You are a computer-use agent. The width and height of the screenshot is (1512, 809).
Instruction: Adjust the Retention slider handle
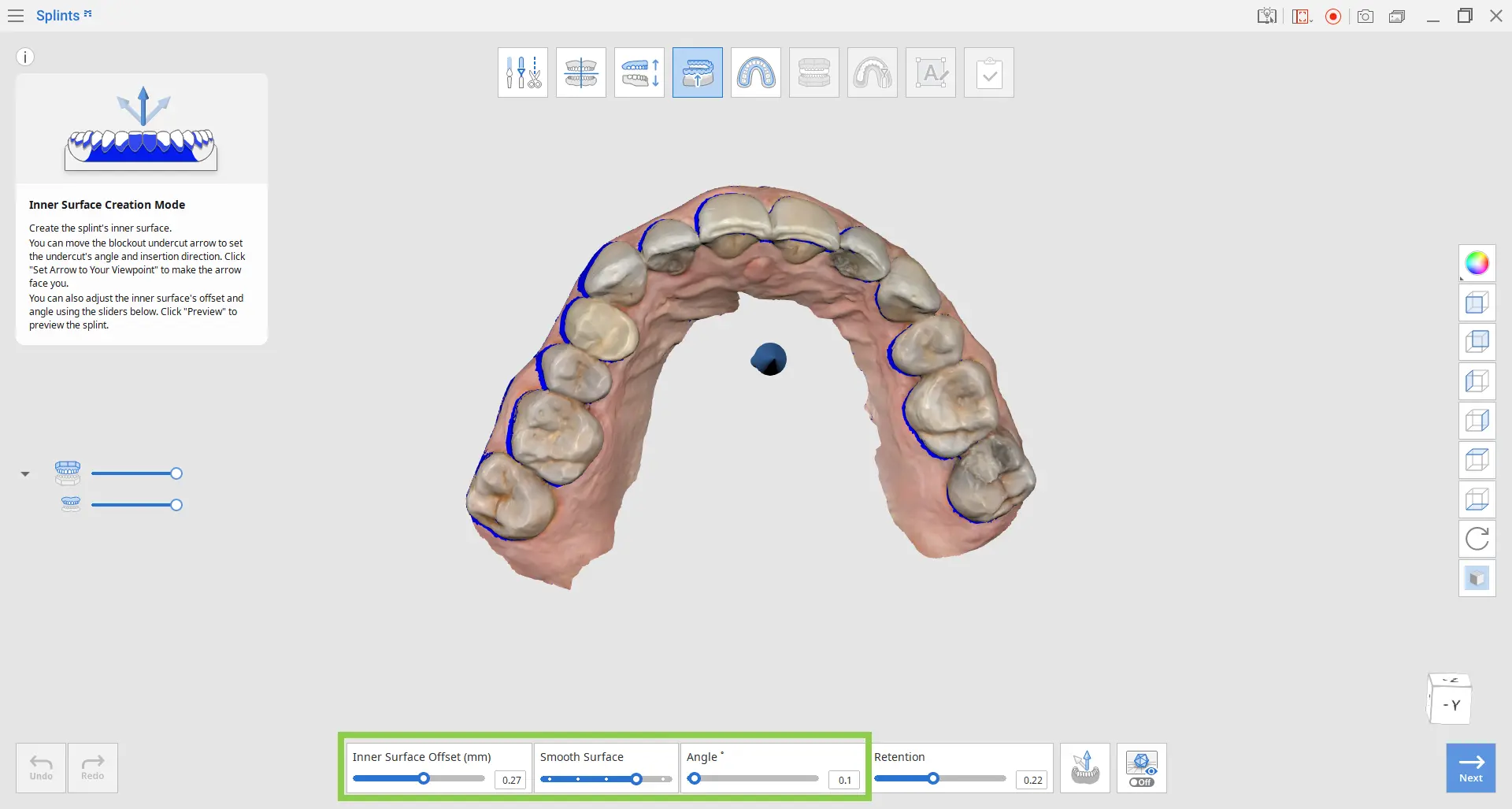coord(933,778)
